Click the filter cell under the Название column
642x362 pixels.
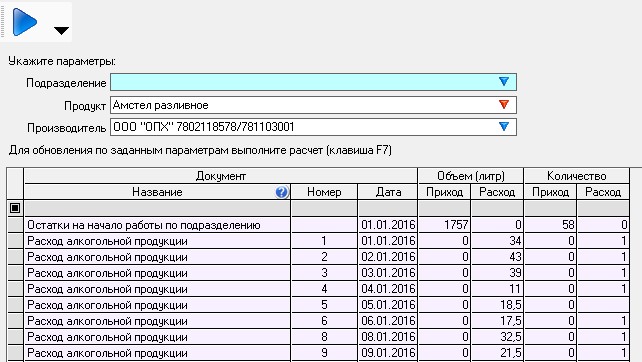click(x=157, y=208)
